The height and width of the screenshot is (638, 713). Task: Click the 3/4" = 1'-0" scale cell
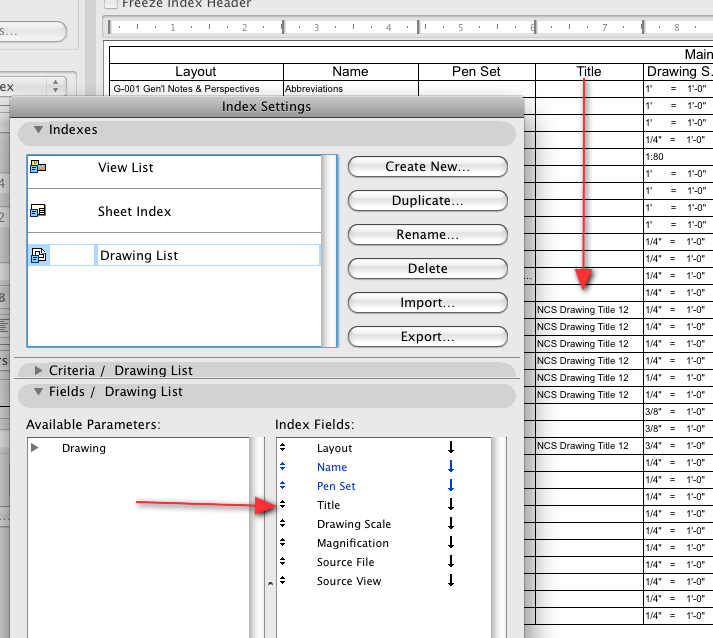click(x=678, y=446)
